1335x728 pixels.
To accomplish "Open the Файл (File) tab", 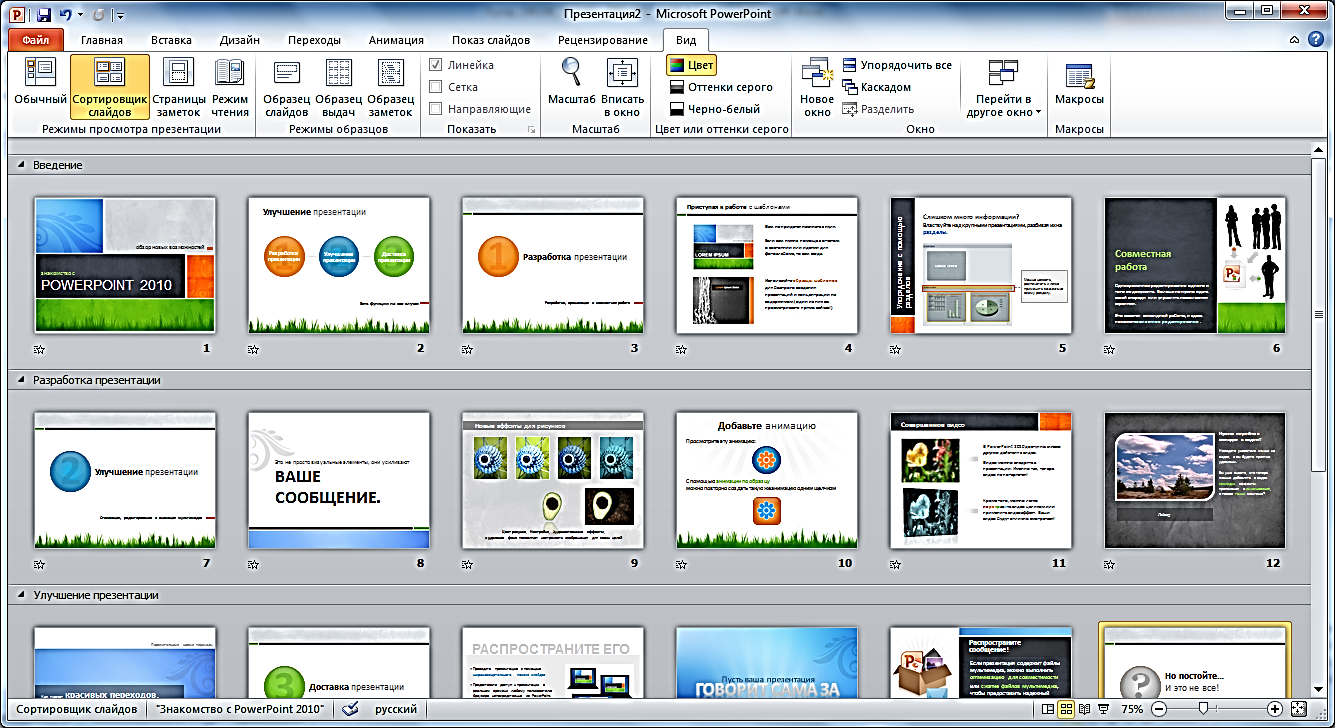I will [x=36, y=40].
